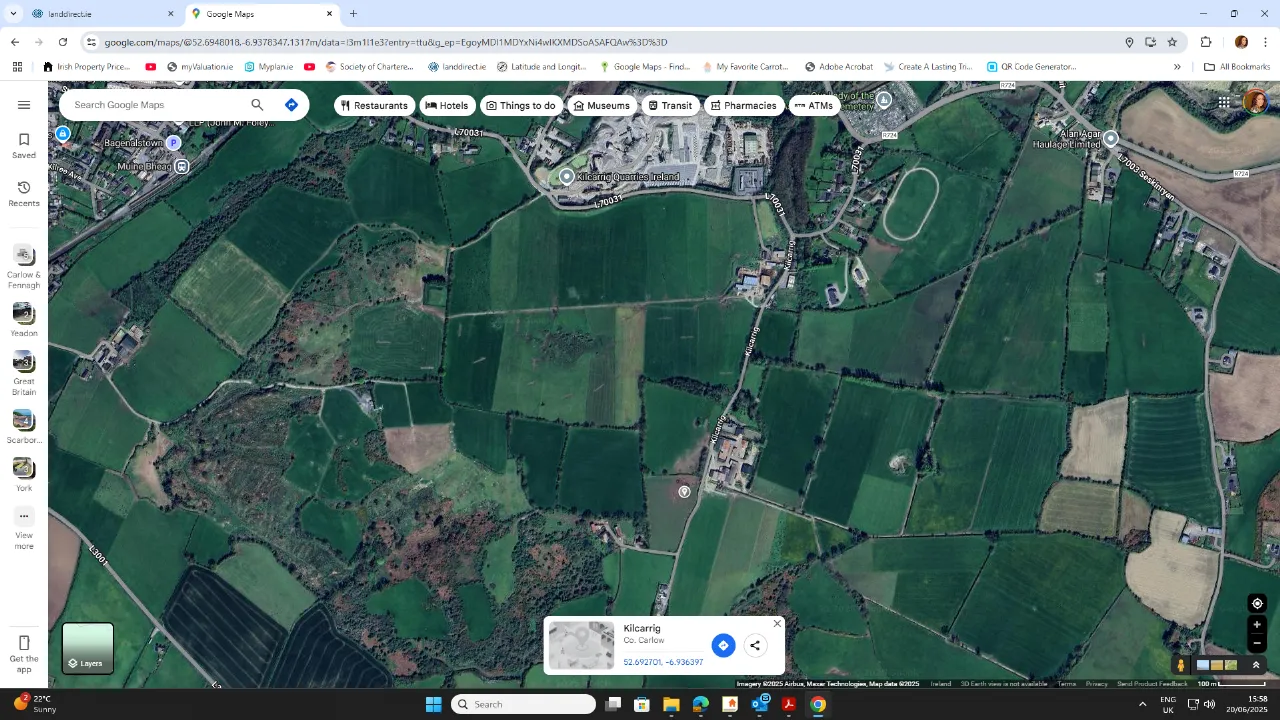Open the Google Maps hamburger menu
This screenshot has height=720, width=1280.
pyautogui.click(x=24, y=104)
